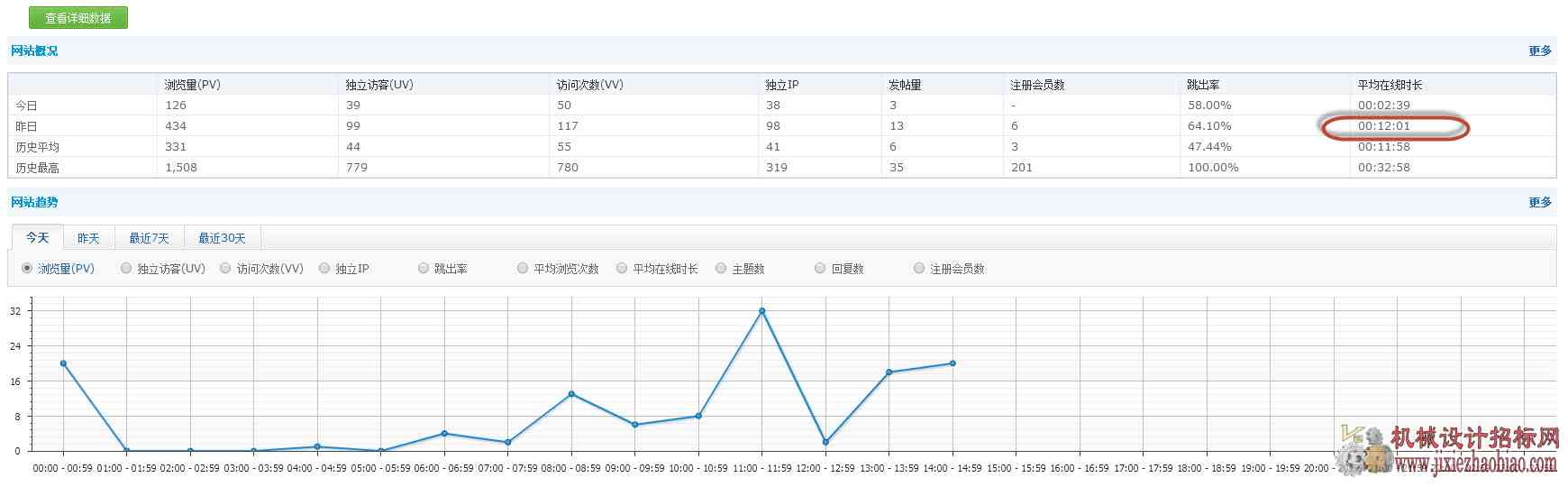Click the 历史平均 row label
Image resolution: width=1568 pixels, height=487 pixels.
coord(37,147)
